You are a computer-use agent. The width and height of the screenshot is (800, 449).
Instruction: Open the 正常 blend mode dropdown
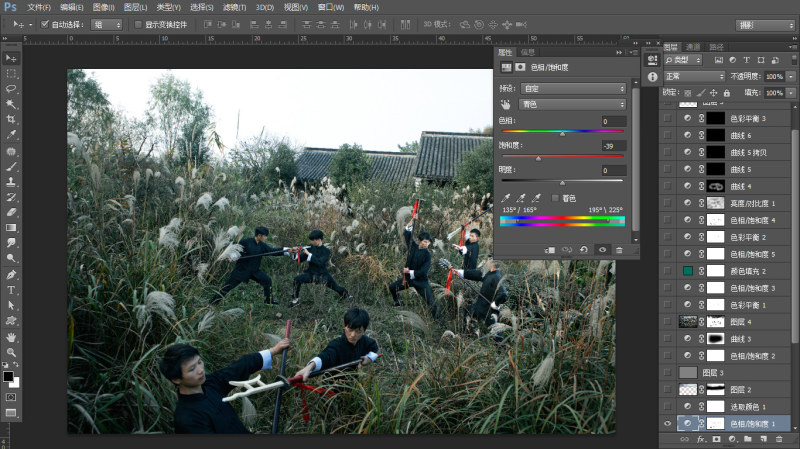click(694, 76)
